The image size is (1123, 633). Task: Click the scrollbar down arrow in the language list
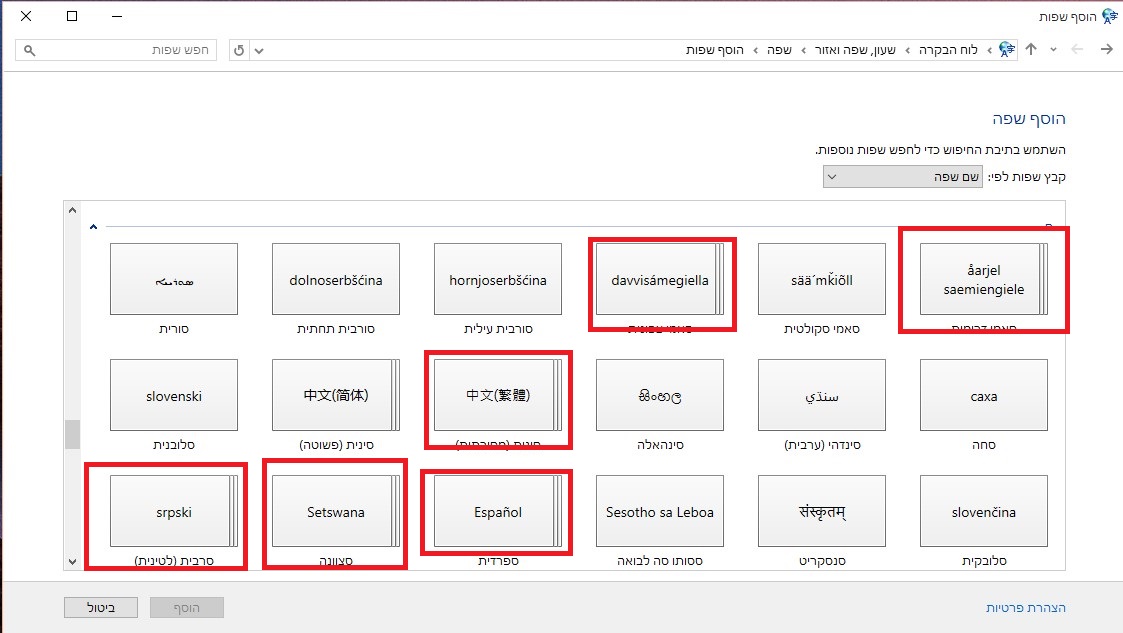(x=71, y=562)
